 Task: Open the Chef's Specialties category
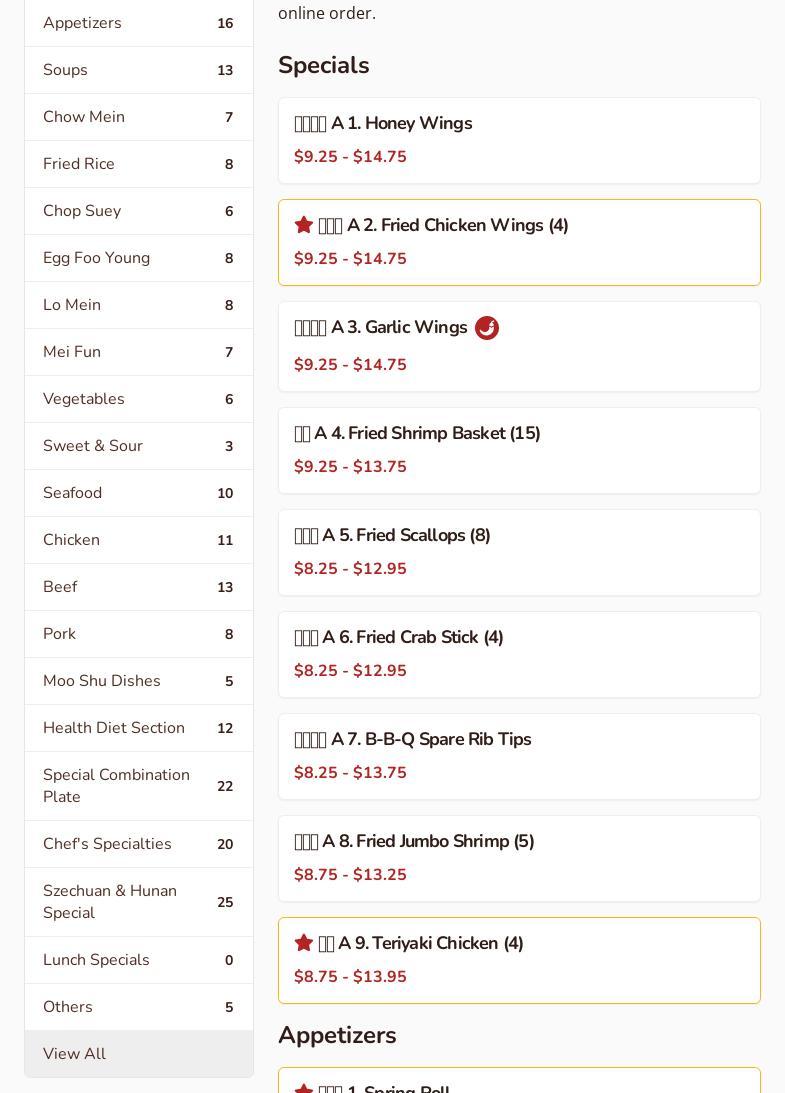138,844
